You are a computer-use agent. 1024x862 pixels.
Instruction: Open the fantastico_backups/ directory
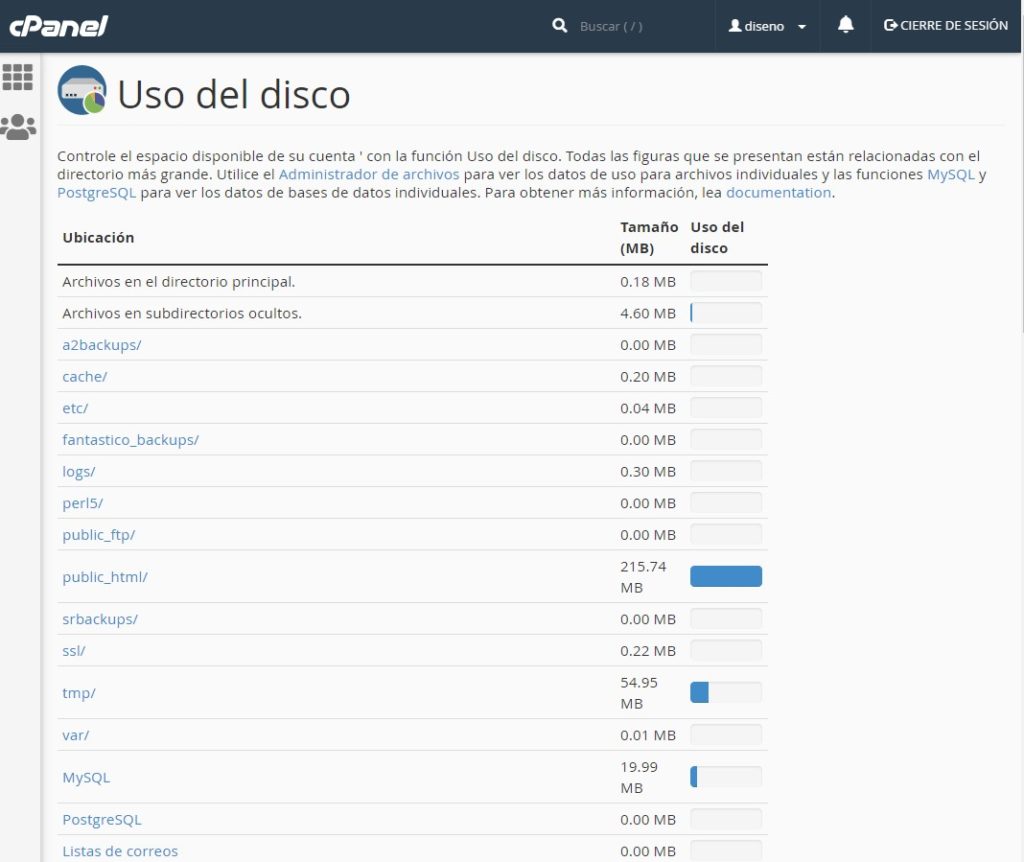[131, 440]
